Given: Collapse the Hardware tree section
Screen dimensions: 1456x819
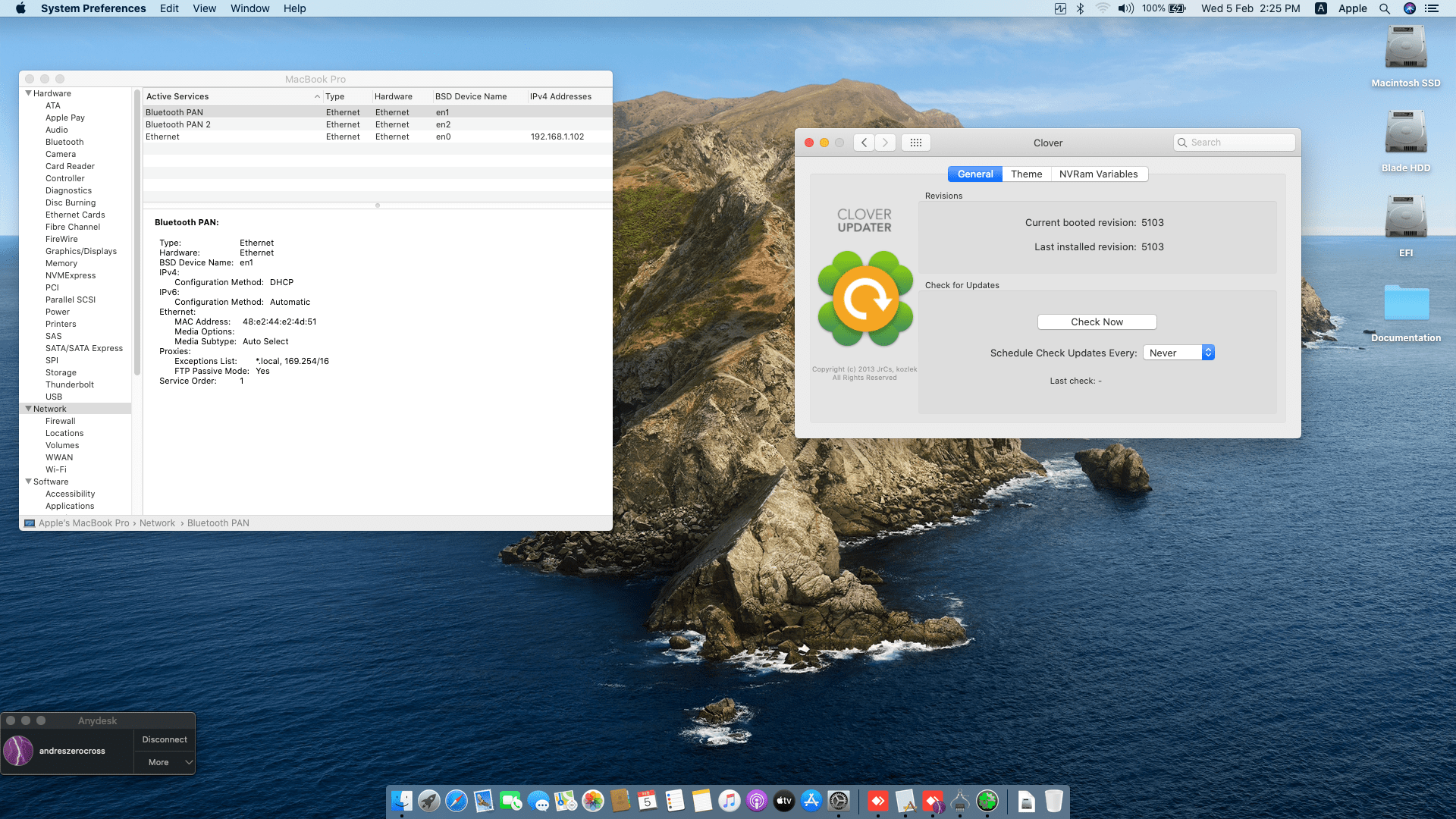Looking at the screenshot, I should tap(29, 93).
